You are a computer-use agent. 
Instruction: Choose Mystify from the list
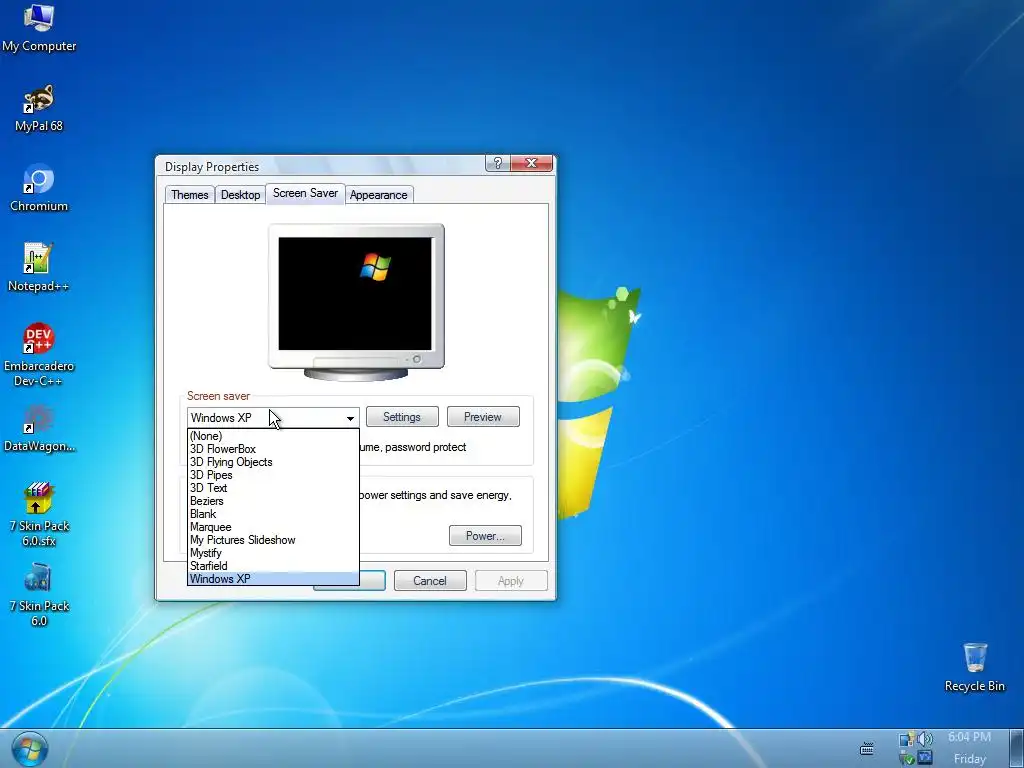273,553
